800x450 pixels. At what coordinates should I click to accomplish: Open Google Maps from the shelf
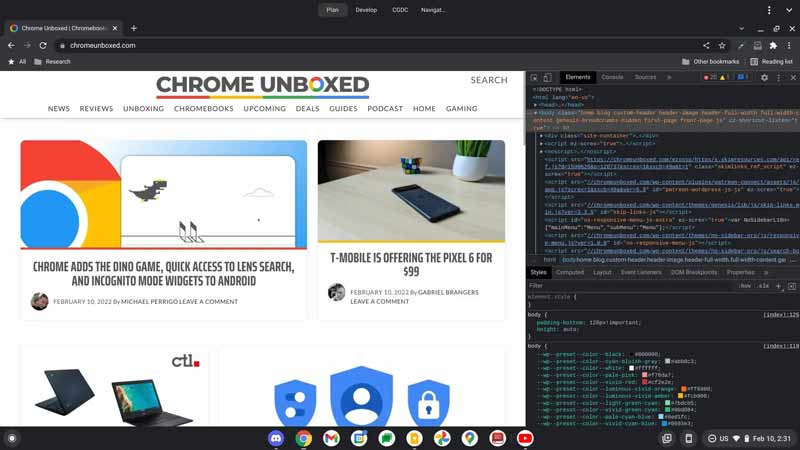point(470,438)
